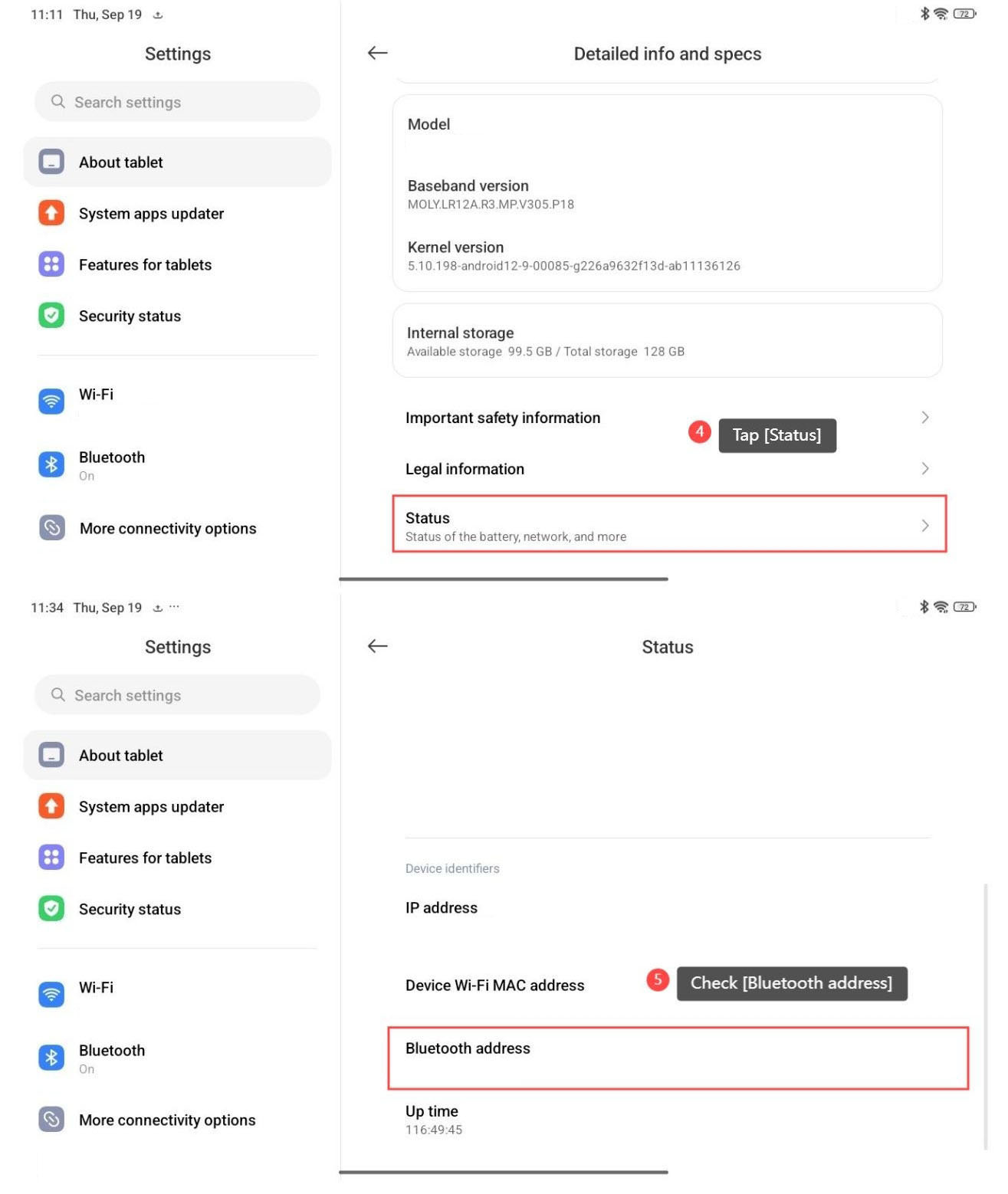Image resolution: width=1008 pixels, height=1194 pixels.
Task: Click the lower Search settings field
Action: tap(177, 695)
